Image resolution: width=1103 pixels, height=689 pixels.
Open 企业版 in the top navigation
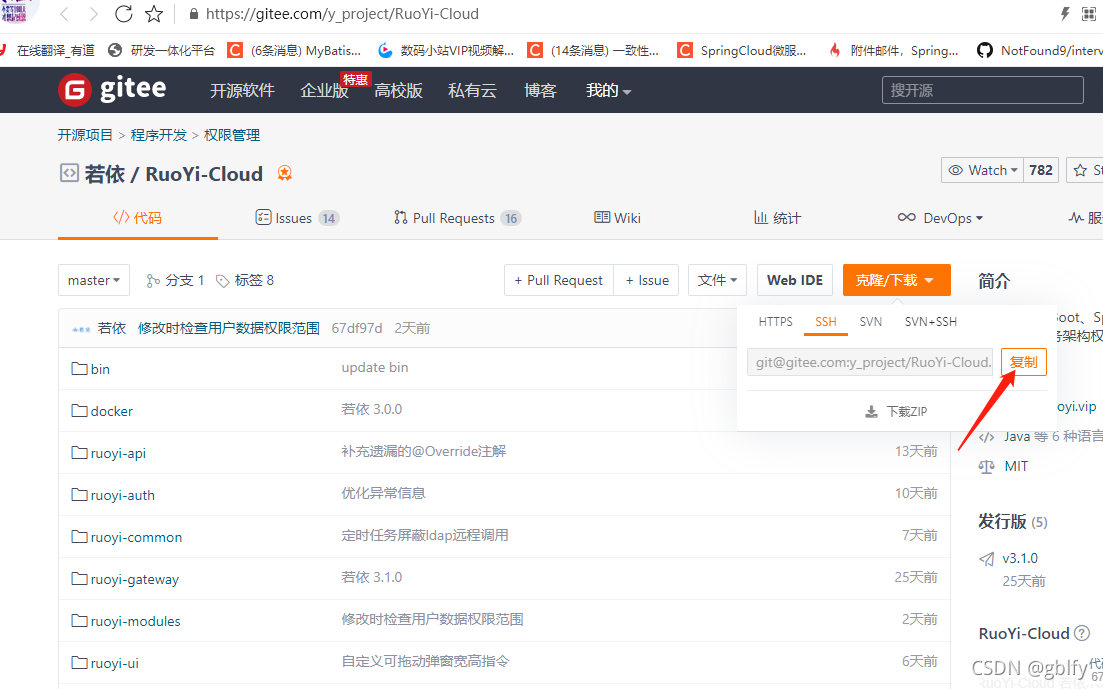[x=324, y=90]
